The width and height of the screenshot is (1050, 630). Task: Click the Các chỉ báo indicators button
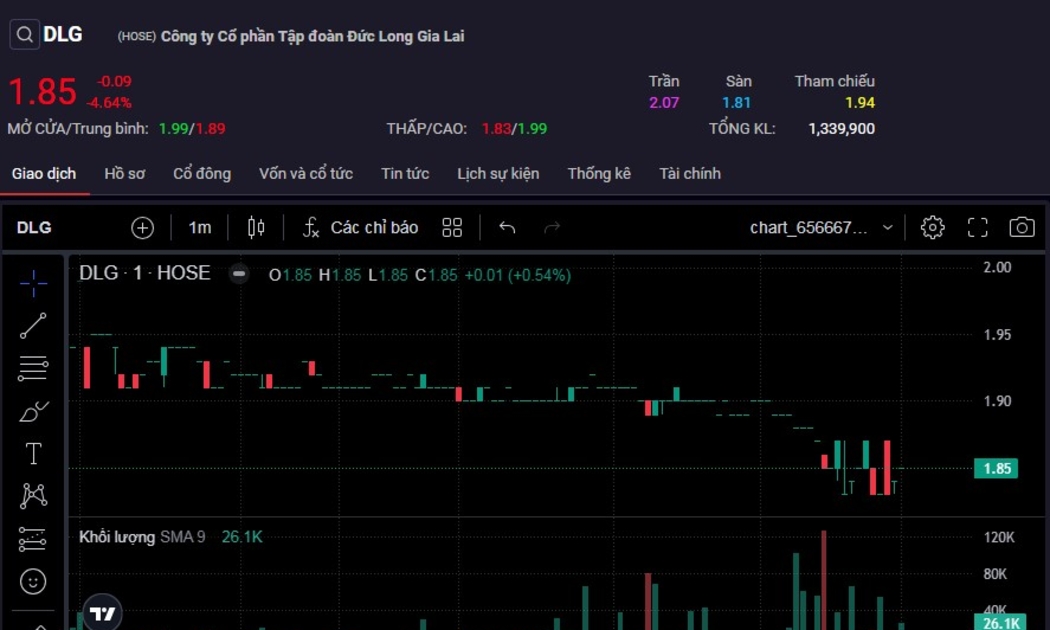coord(360,228)
